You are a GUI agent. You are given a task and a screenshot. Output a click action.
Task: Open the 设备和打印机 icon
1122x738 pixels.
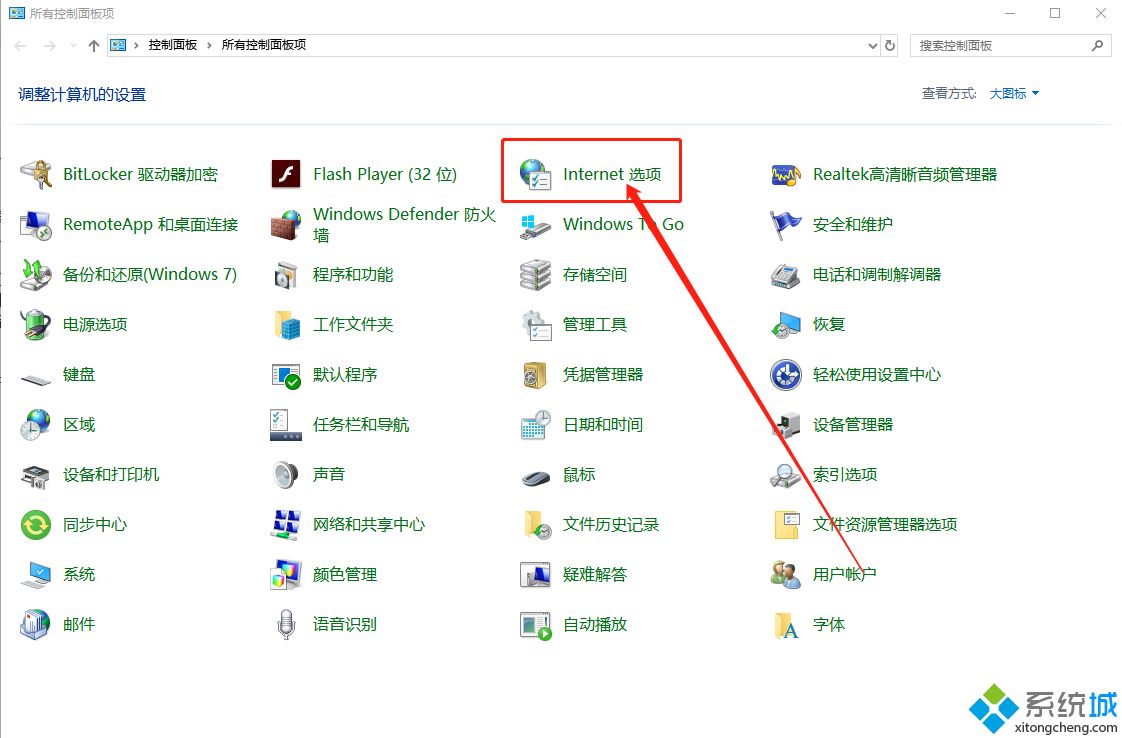(36, 475)
